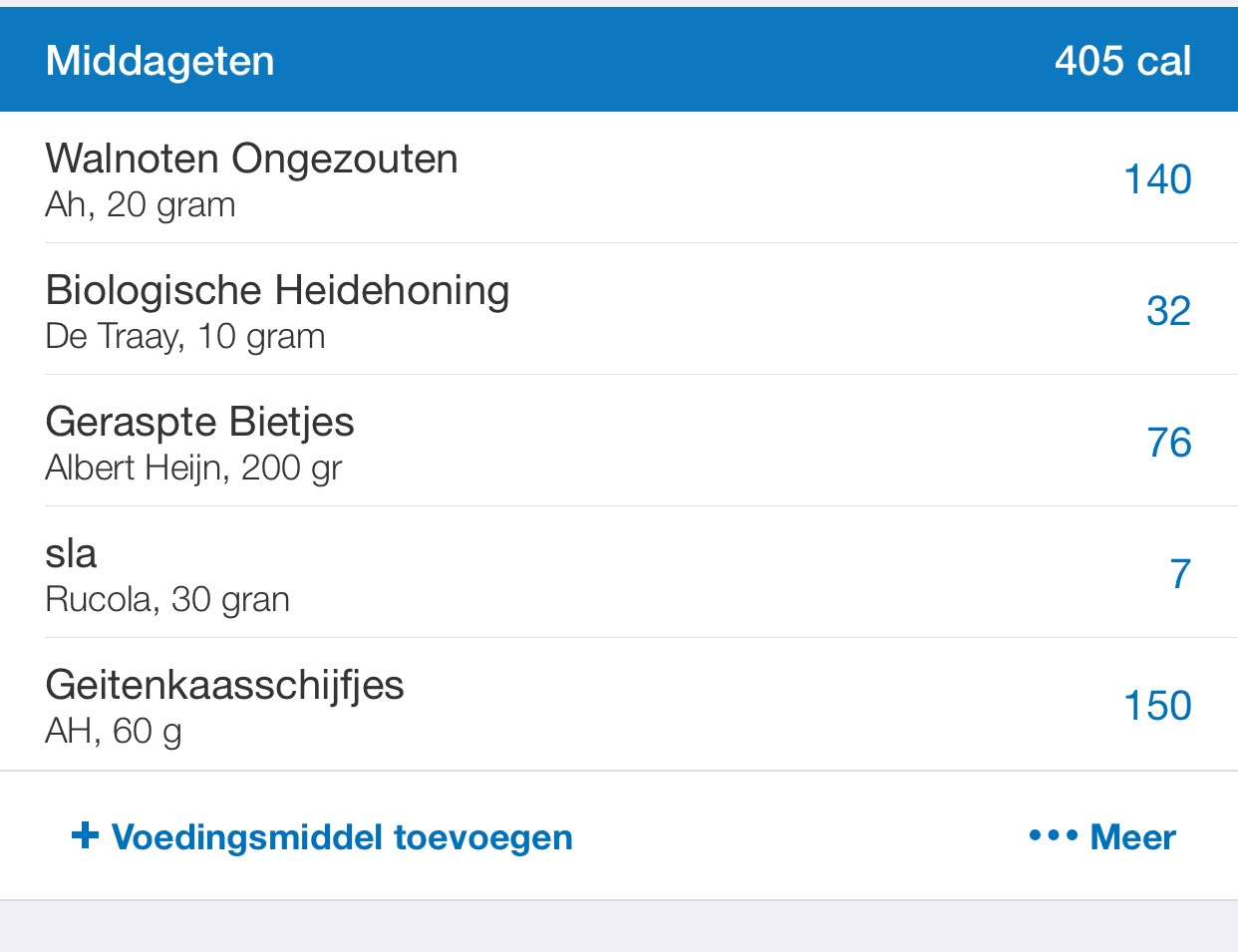Open the Geraspte Bietjes entry
Screen dimensions: 1238x952
pyautogui.click(x=199, y=423)
